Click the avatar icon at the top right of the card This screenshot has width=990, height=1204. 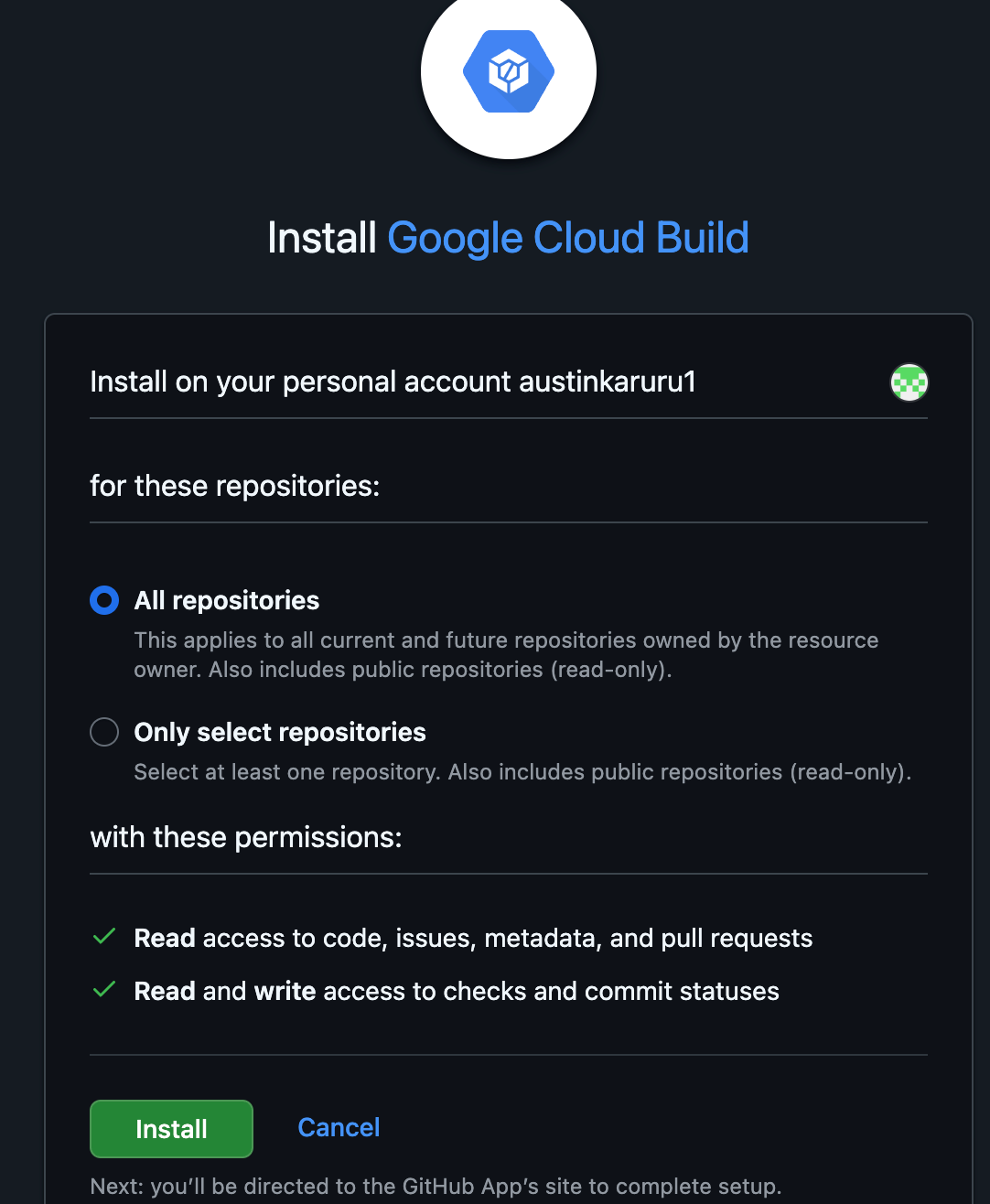coord(909,382)
